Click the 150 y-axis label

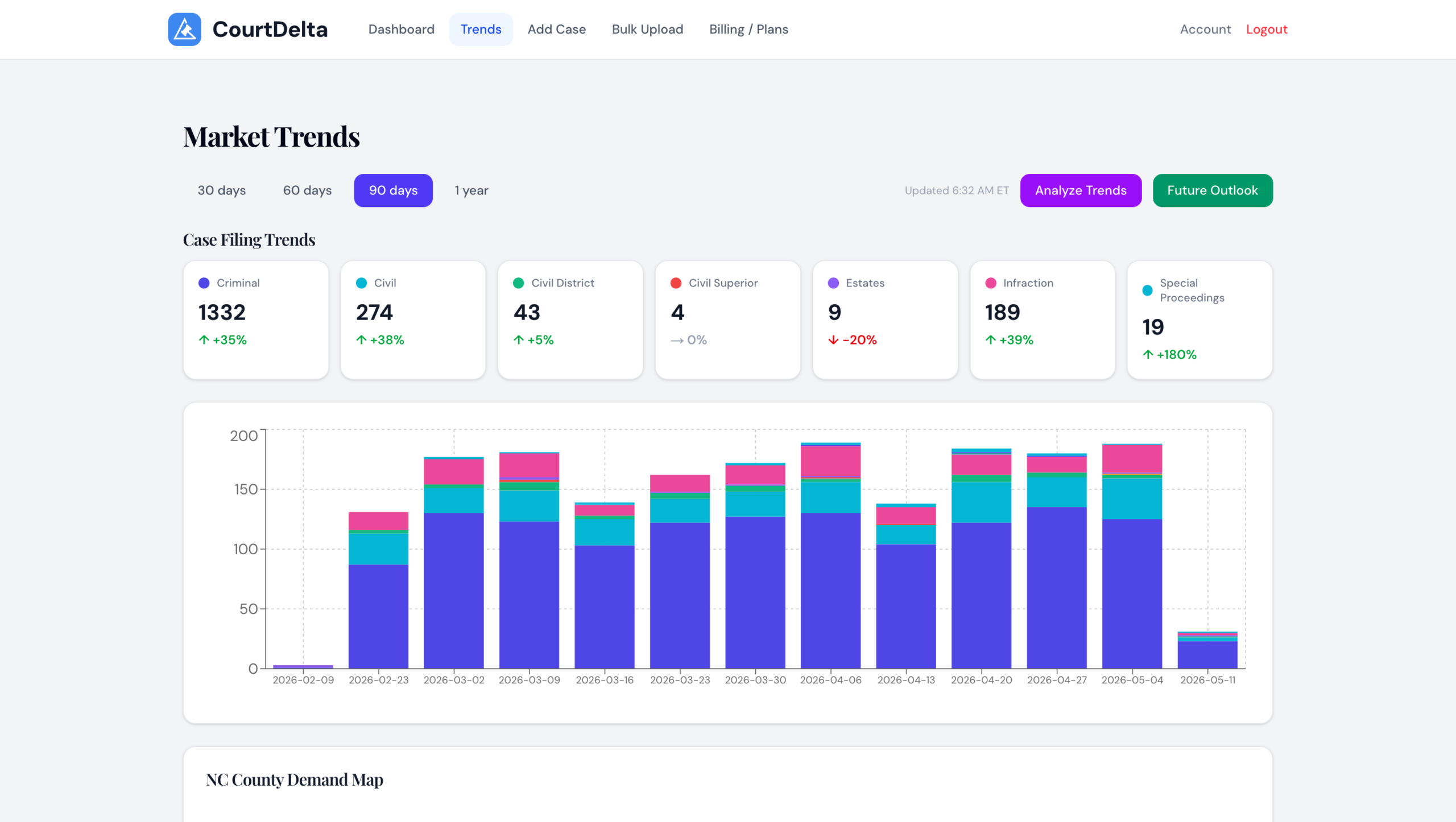(246, 489)
